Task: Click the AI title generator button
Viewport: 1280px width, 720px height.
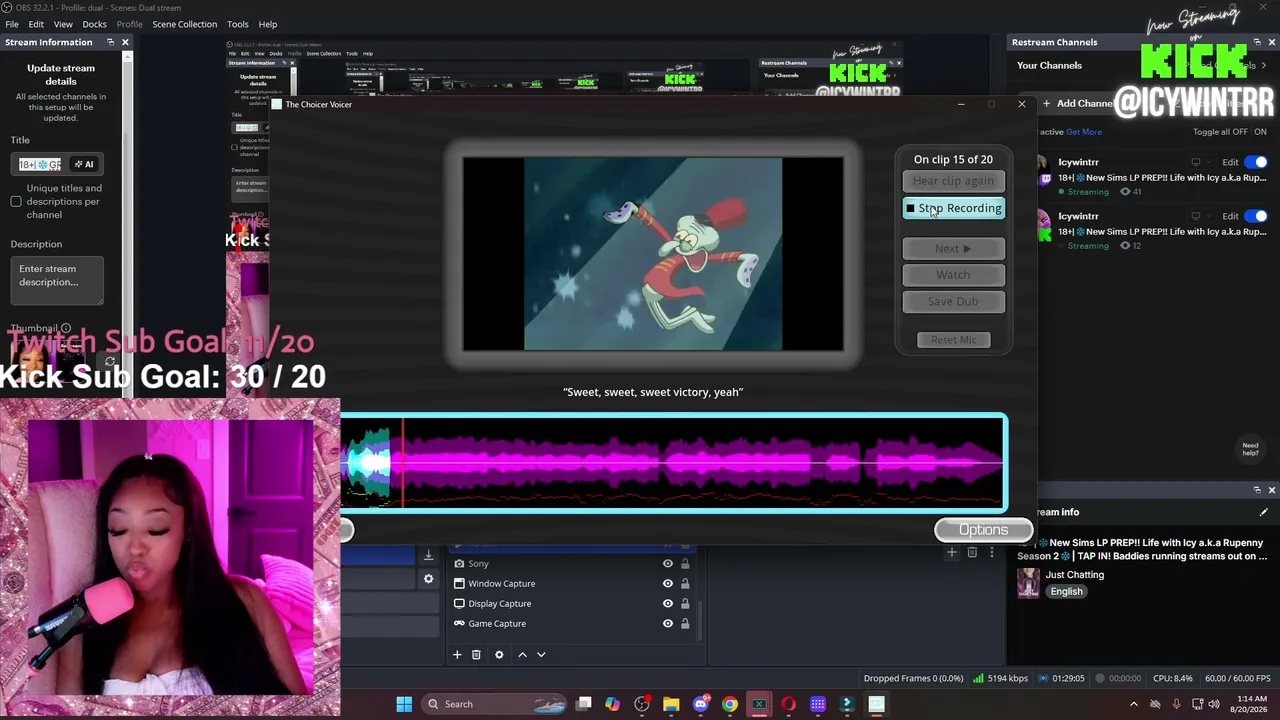Action: tap(84, 164)
